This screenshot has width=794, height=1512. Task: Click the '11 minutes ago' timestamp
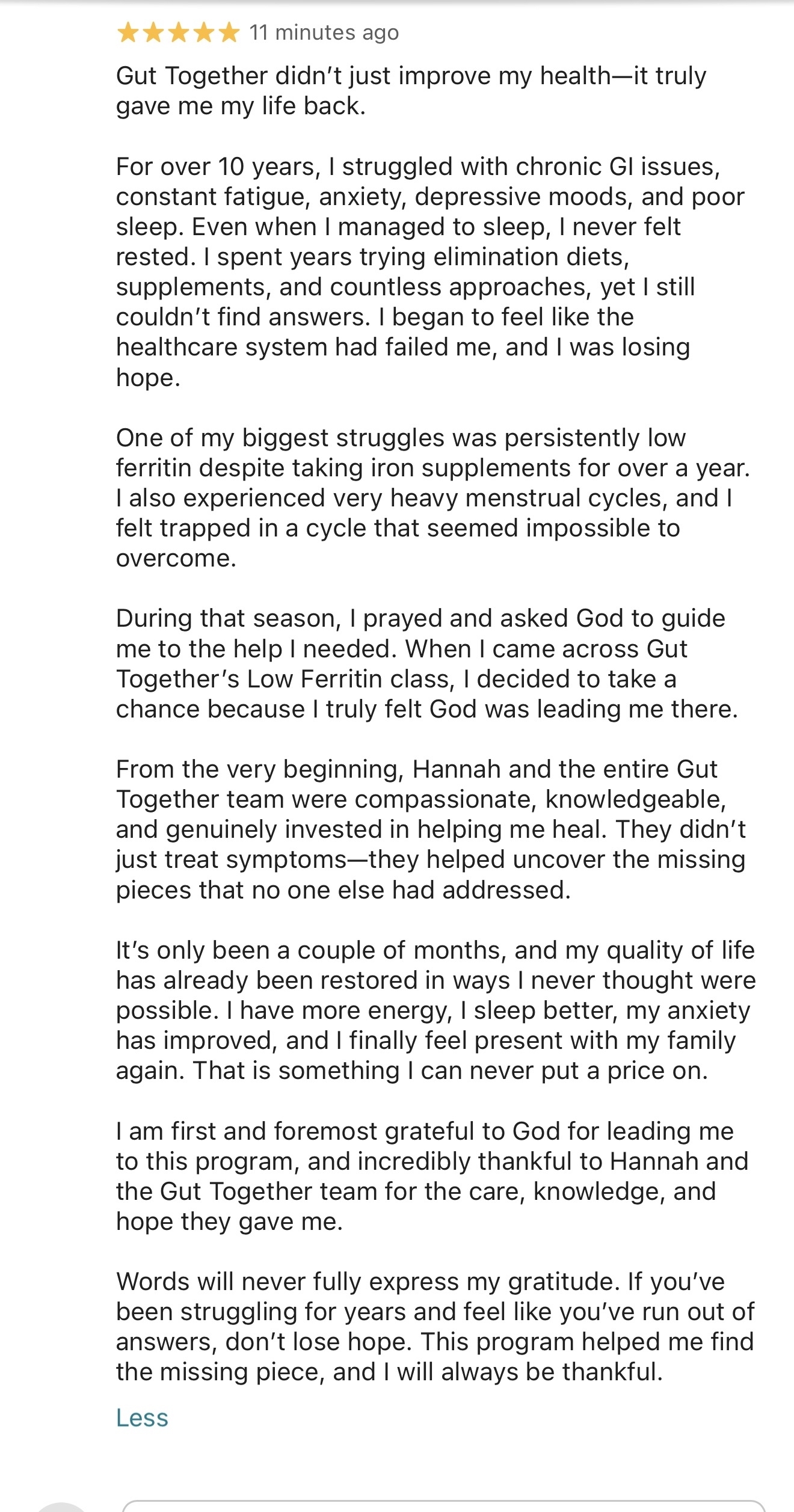click(324, 32)
